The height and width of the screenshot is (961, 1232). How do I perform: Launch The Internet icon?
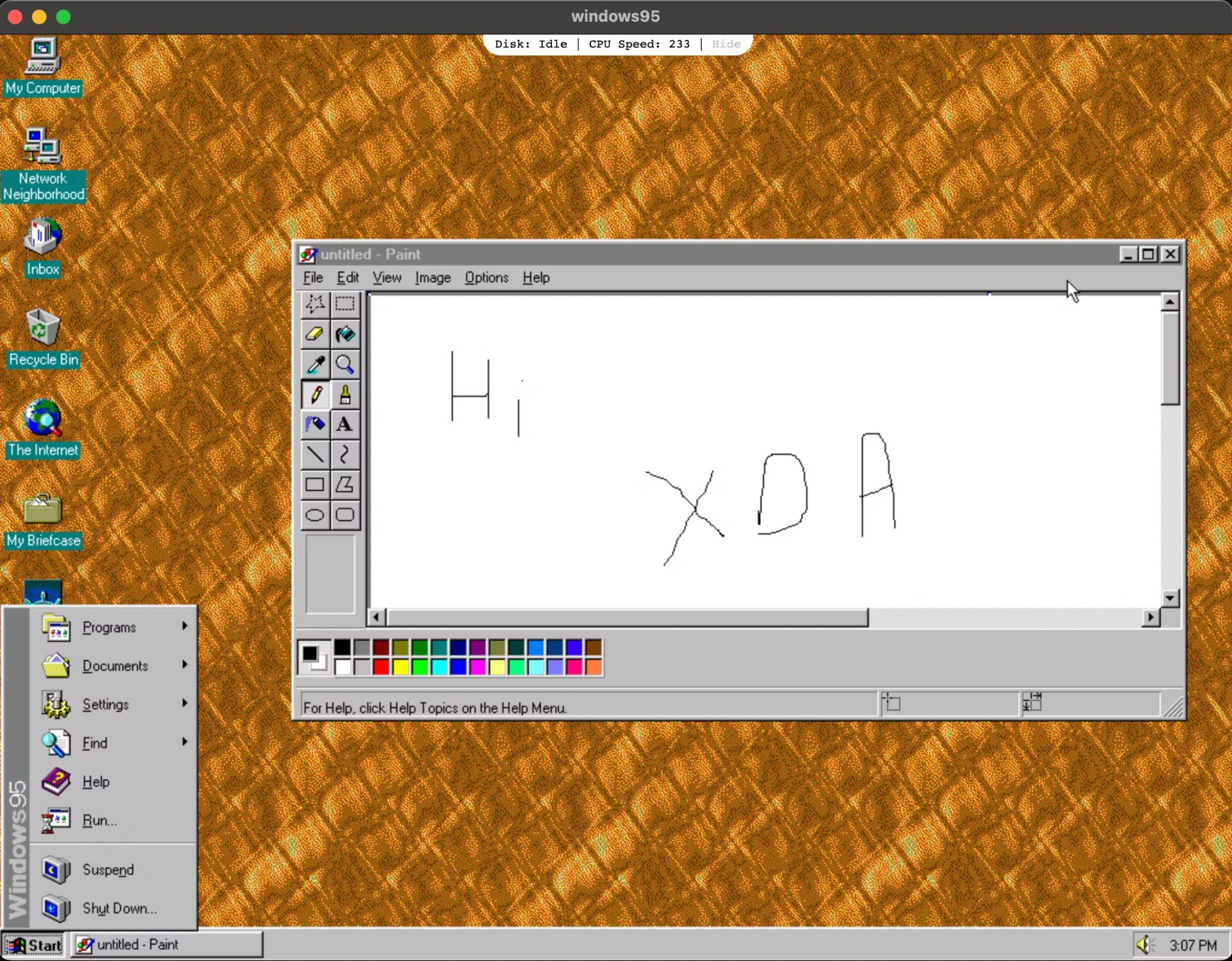(43, 428)
